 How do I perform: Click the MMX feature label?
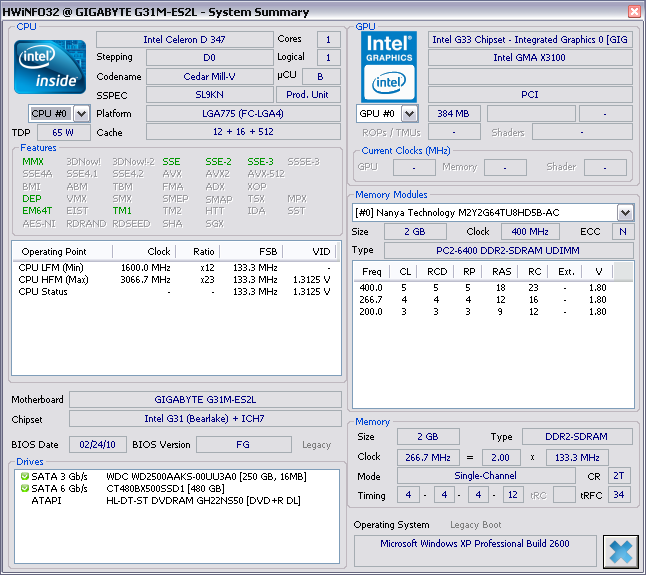pos(33,162)
